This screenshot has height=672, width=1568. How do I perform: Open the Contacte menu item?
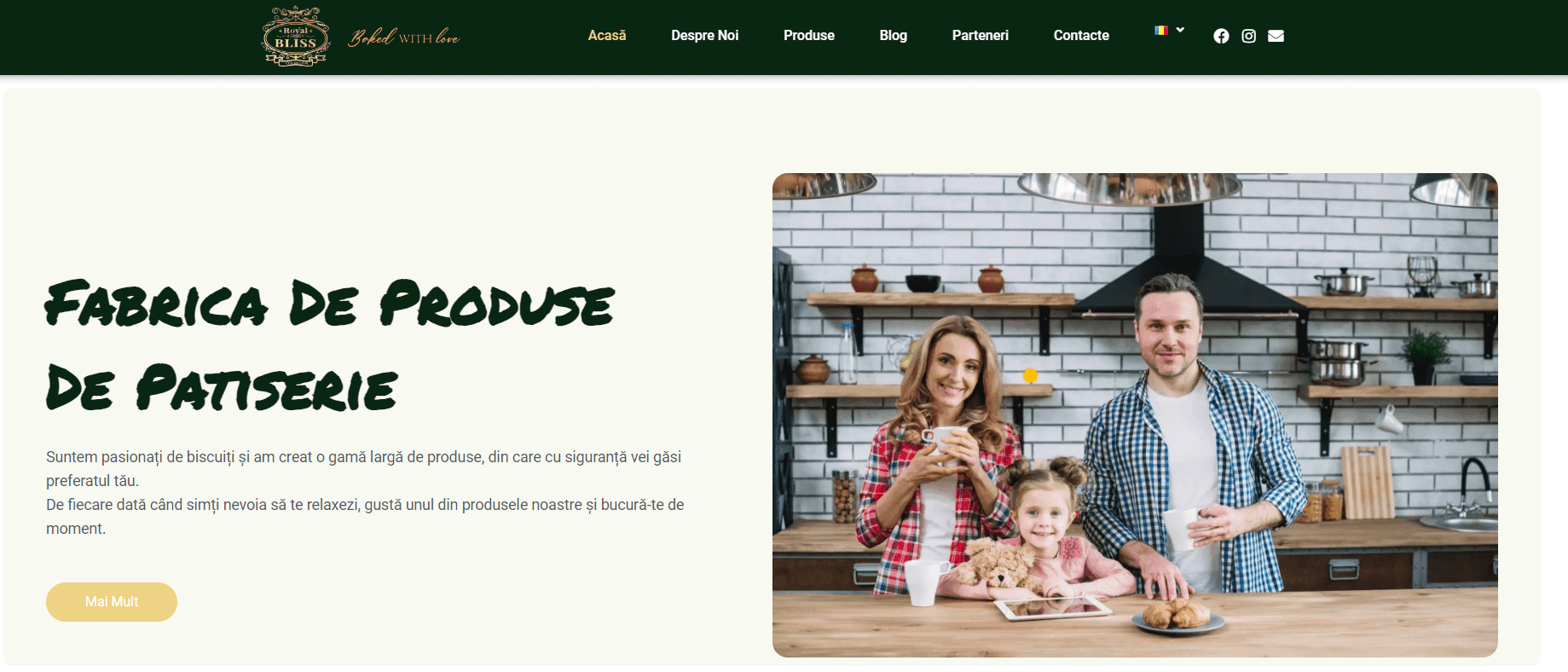[1081, 35]
